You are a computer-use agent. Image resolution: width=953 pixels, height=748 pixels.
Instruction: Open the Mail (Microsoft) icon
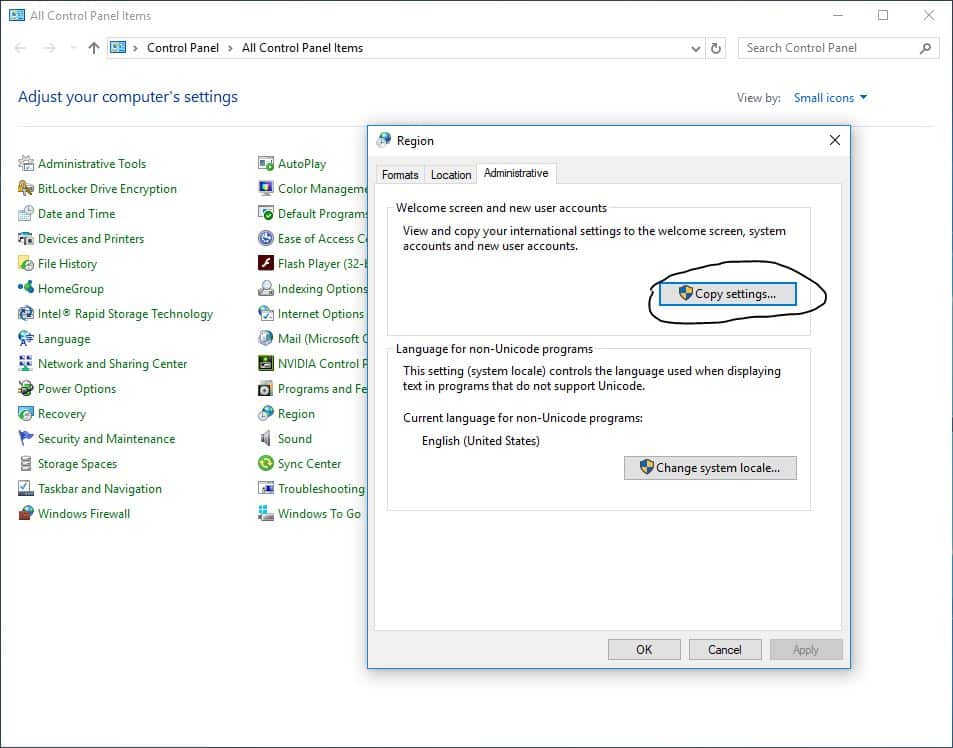click(x=266, y=338)
